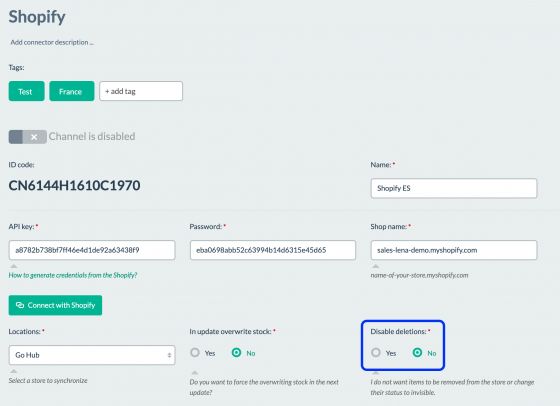Select Yes for In update overwrite stock
This screenshot has width=560, height=406.
pos(195,353)
